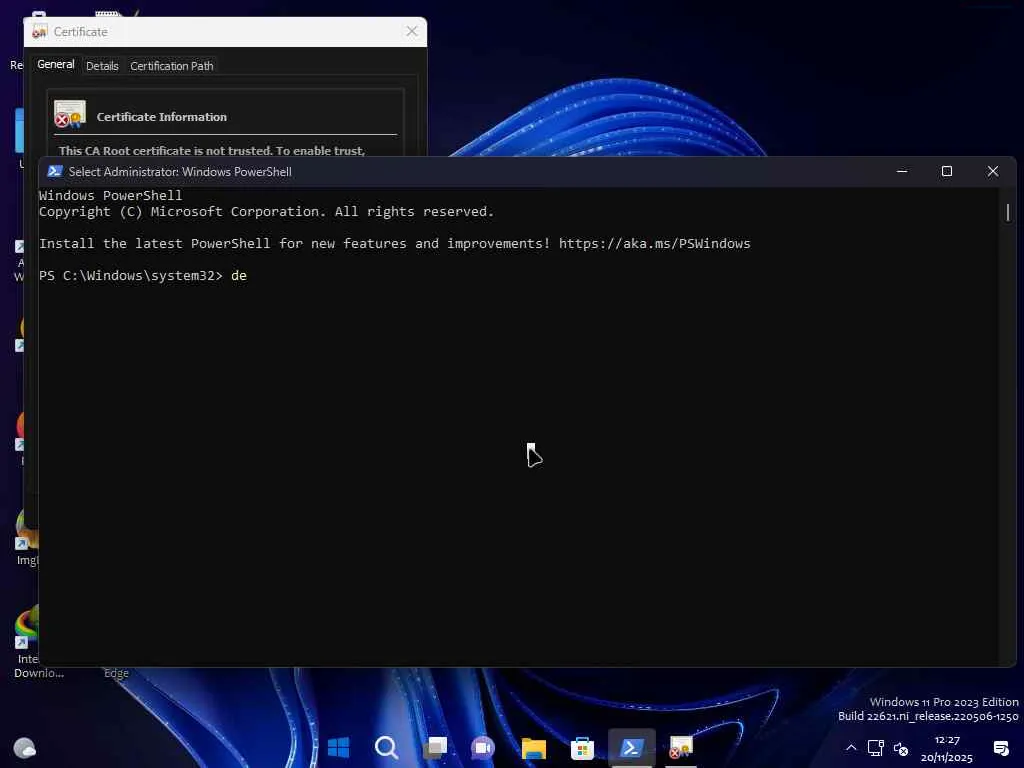Open the notification center icon
This screenshot has width=1024, height=768.
1000,748
